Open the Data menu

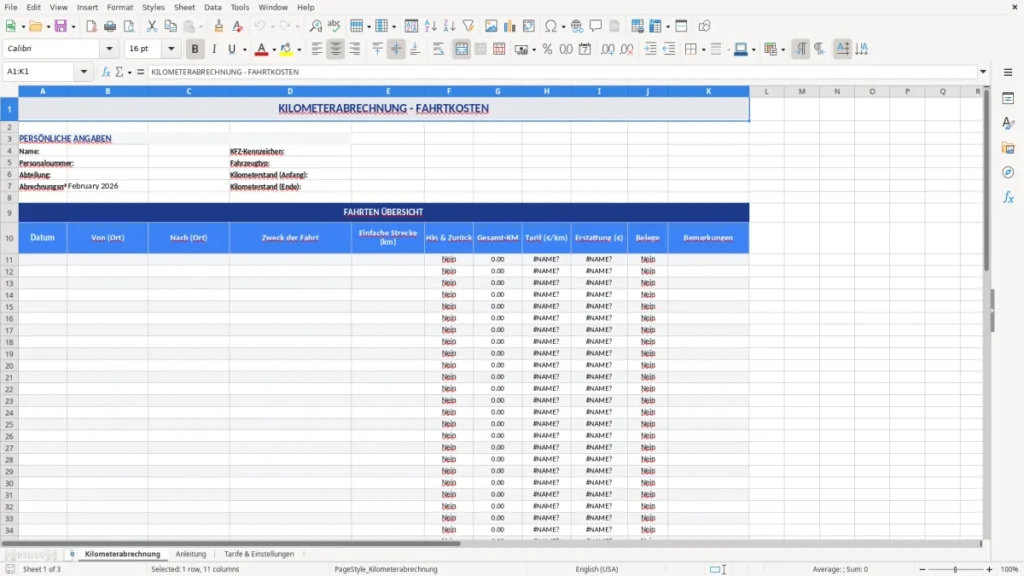tap(213, 7)
